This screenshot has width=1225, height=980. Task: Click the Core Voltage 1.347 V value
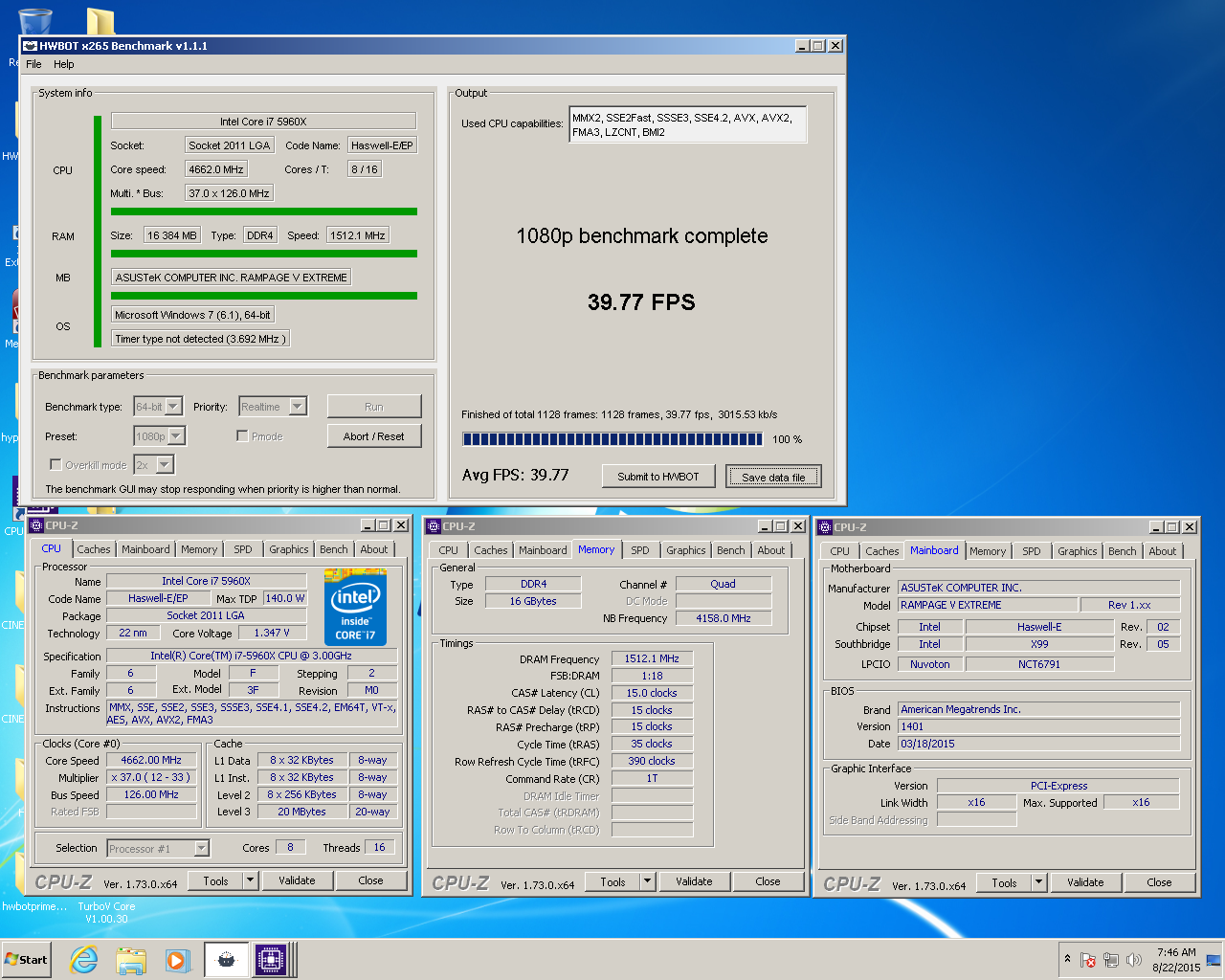(272, 633)
